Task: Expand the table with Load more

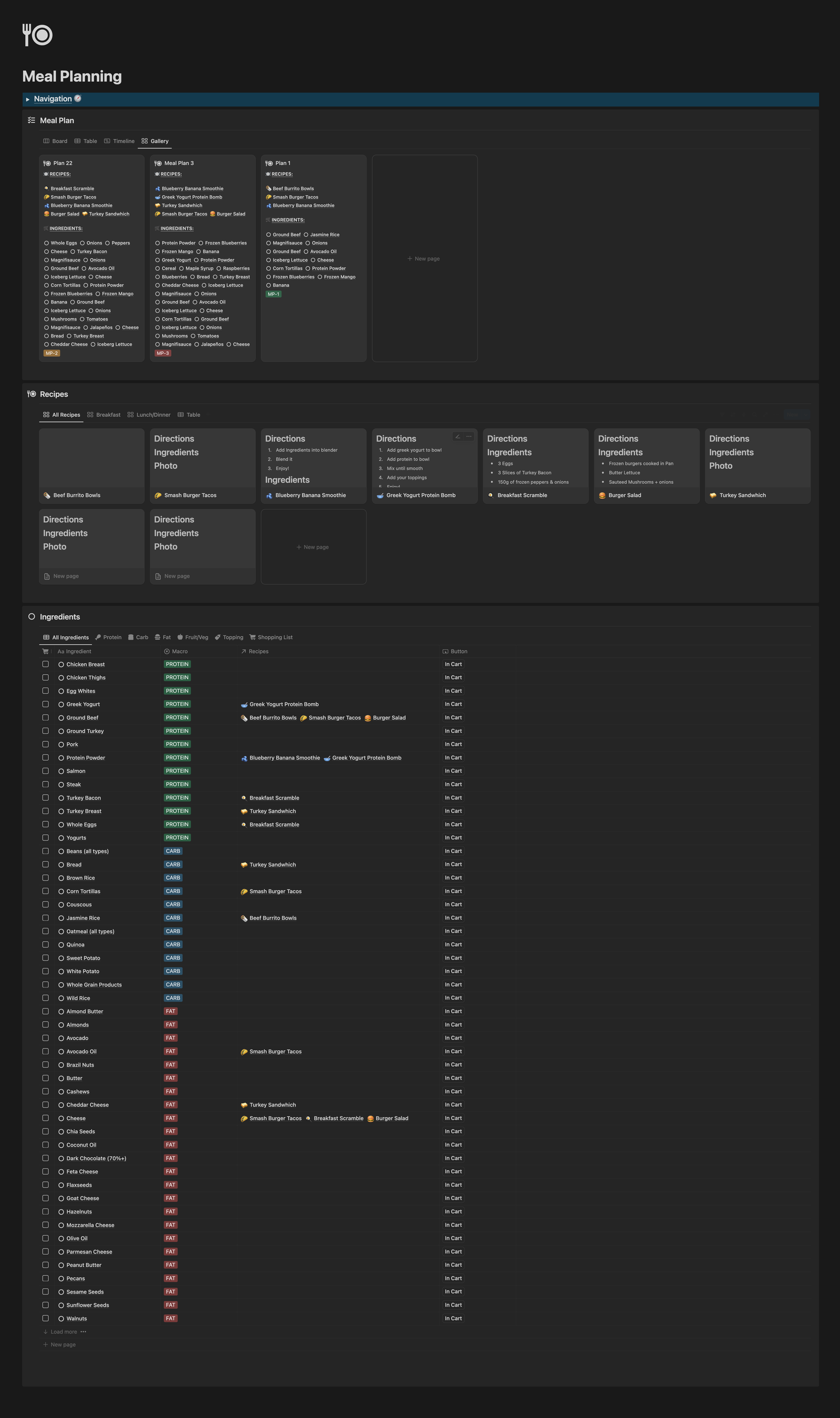Action: tap(64, 1331)
